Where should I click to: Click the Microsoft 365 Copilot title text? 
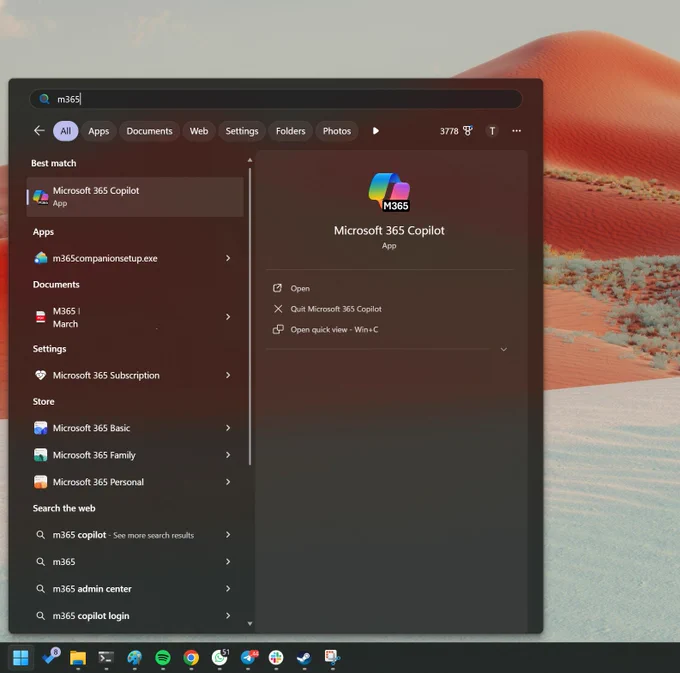[x=389, y=230]
